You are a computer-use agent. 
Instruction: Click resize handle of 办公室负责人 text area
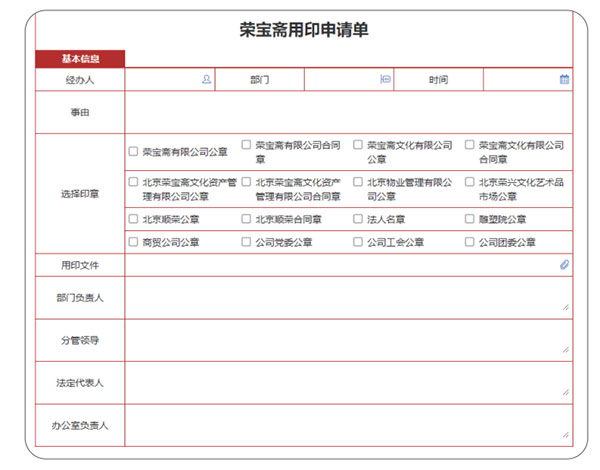pyautogui.click(x=566, y=435)
